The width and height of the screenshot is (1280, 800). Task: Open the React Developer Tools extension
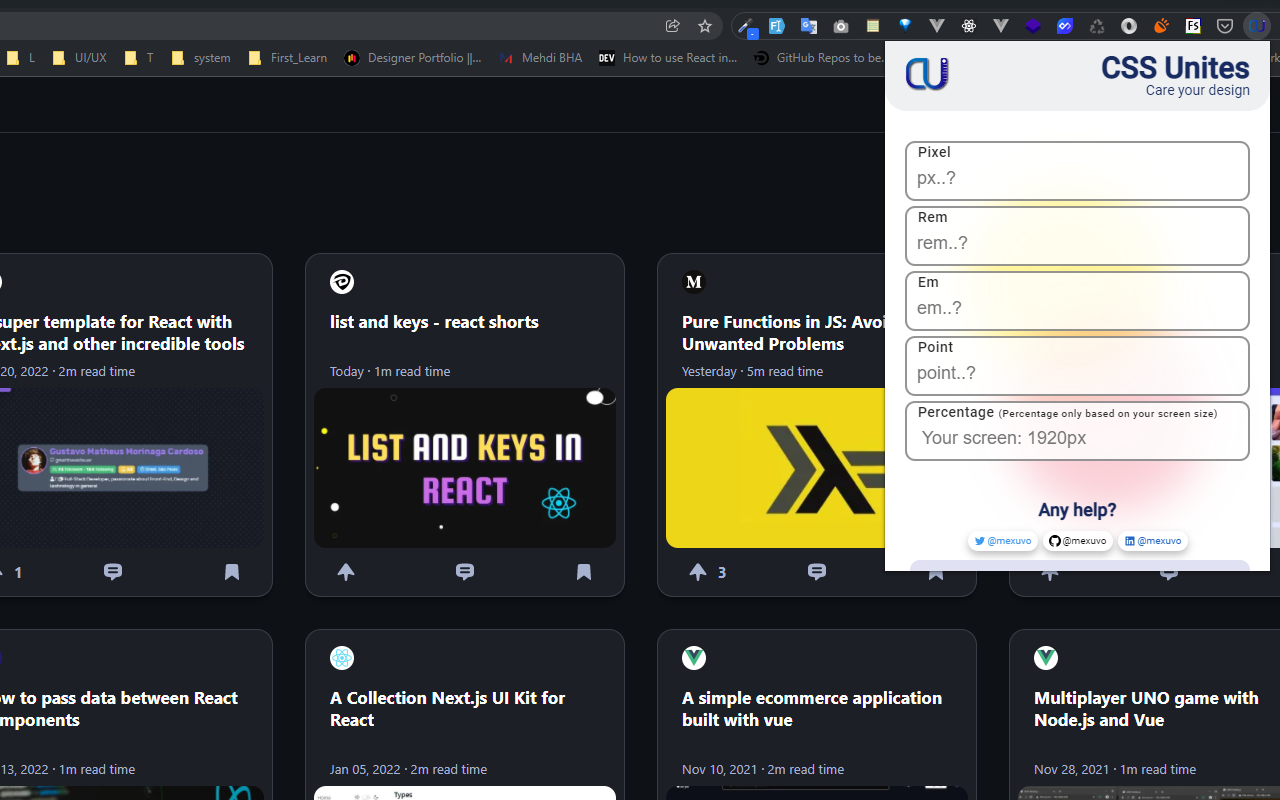(968, 26)
